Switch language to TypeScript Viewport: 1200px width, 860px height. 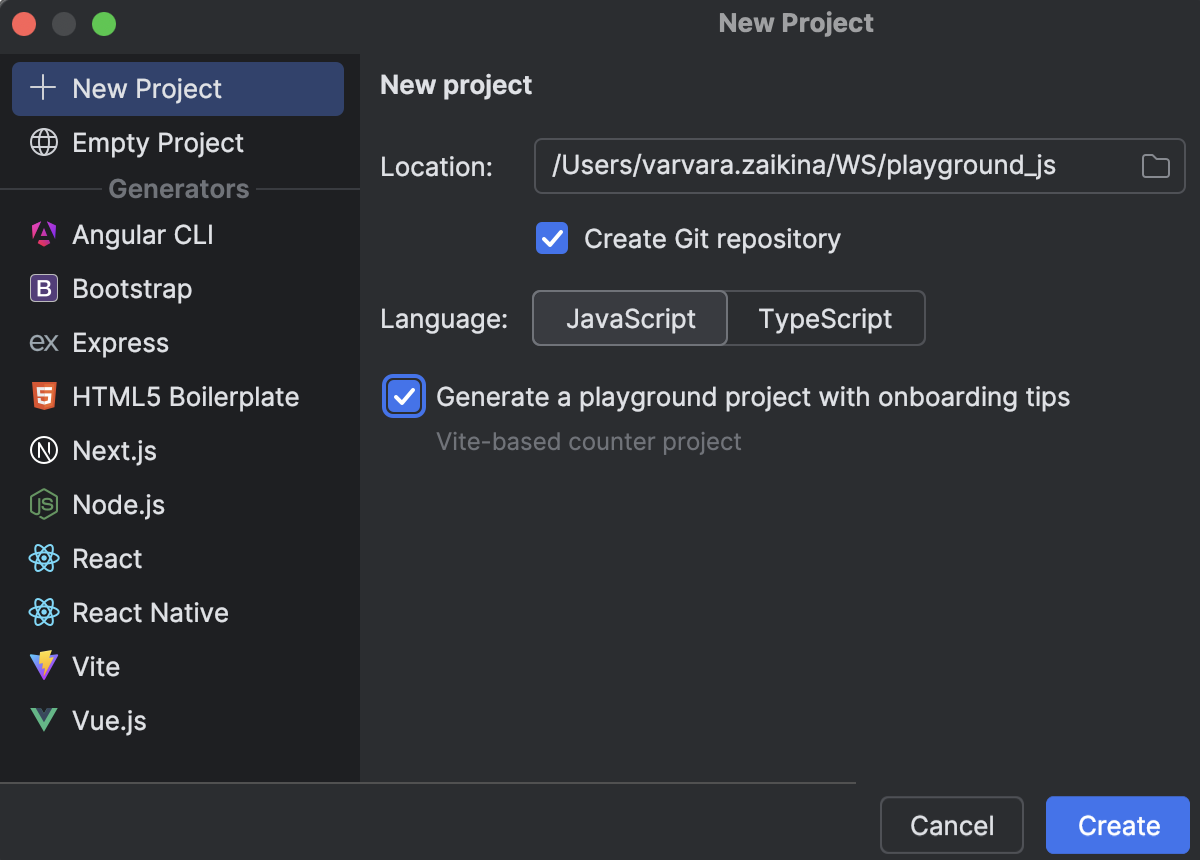(825, 318)
